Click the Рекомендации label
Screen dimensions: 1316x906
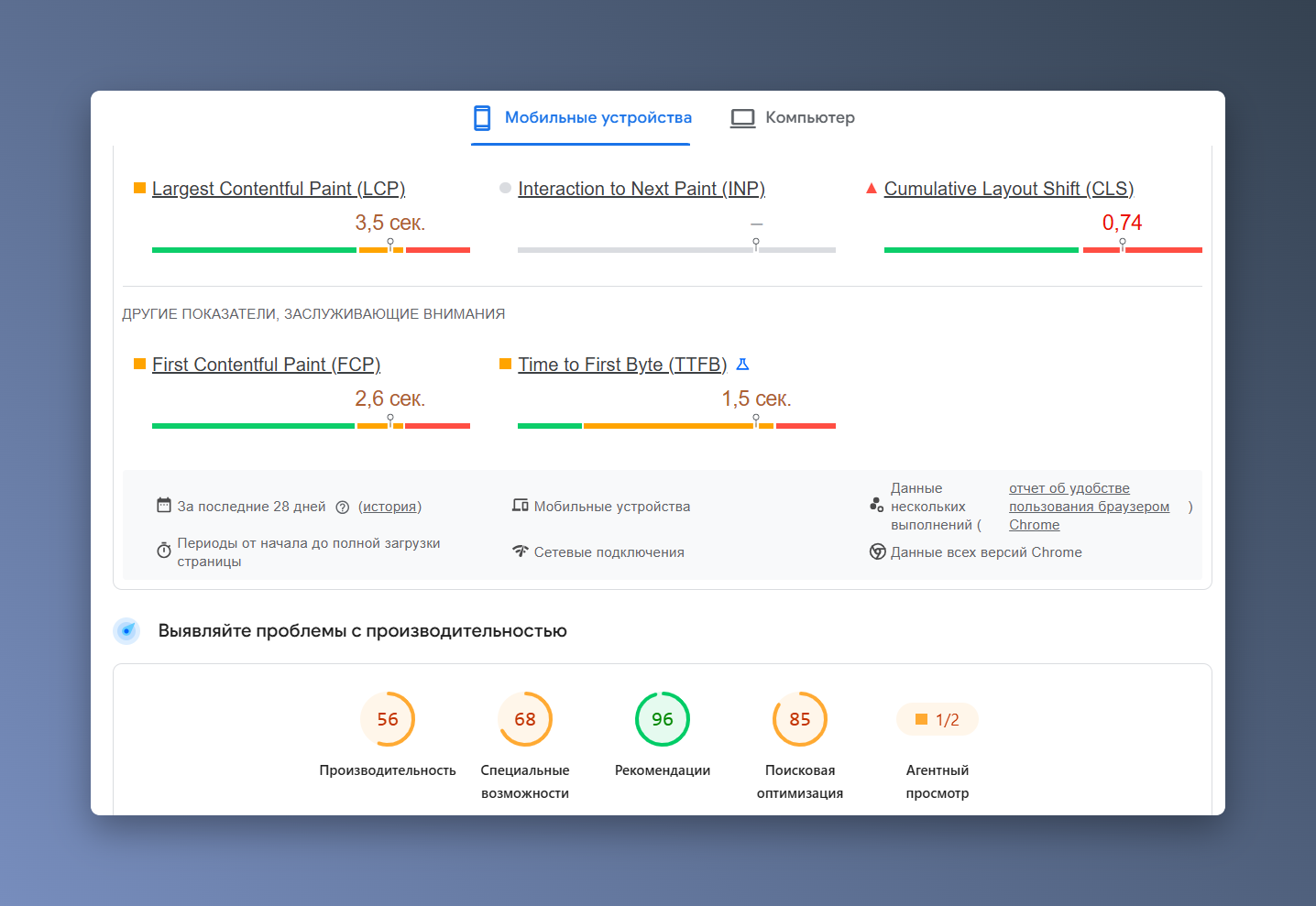(x=663, y=770)
